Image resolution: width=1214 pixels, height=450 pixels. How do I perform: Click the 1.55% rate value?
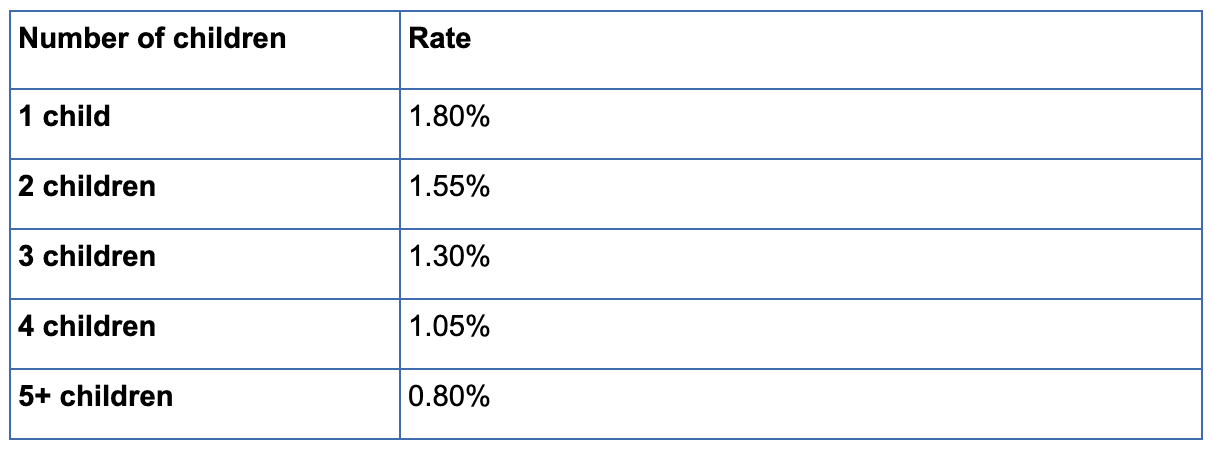tap(450, 187)
